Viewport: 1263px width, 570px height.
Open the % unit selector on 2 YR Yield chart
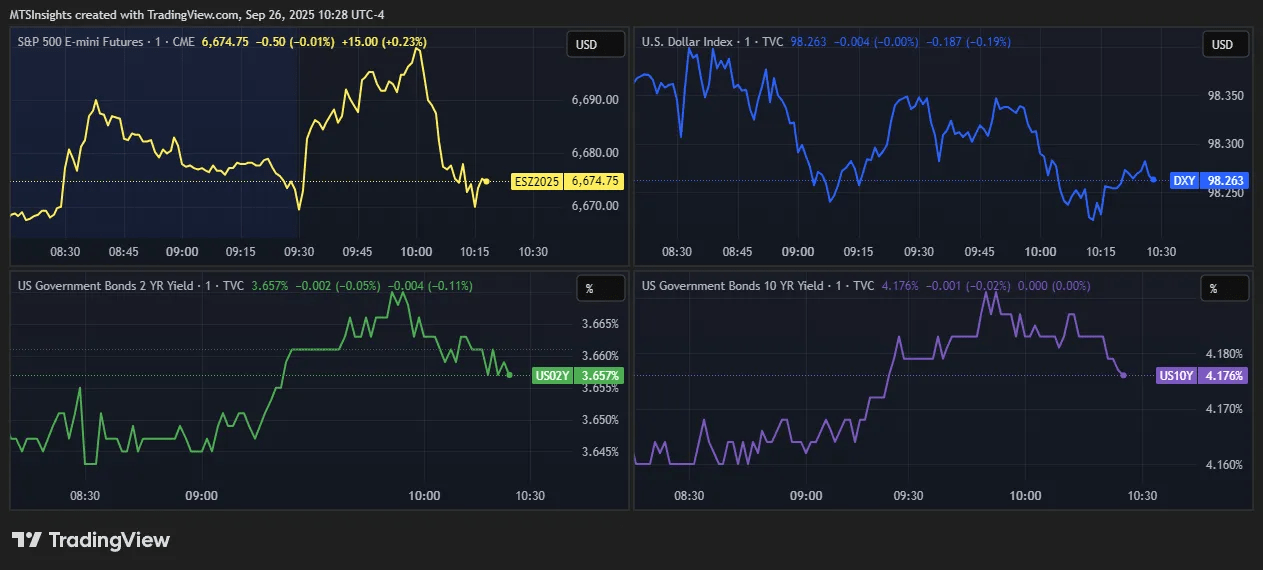[x=589, y=289]
